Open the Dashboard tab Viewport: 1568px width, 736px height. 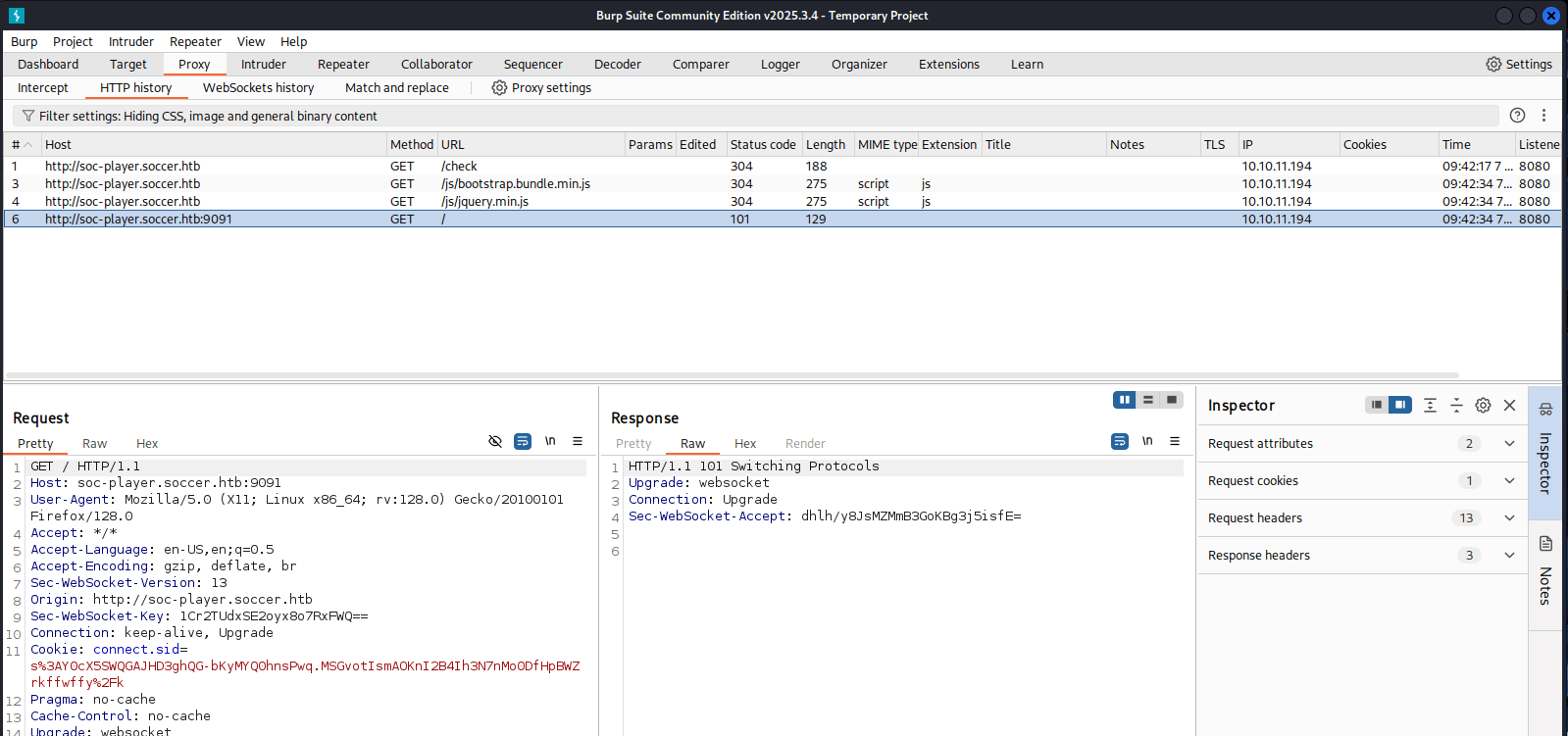(48, 64)
